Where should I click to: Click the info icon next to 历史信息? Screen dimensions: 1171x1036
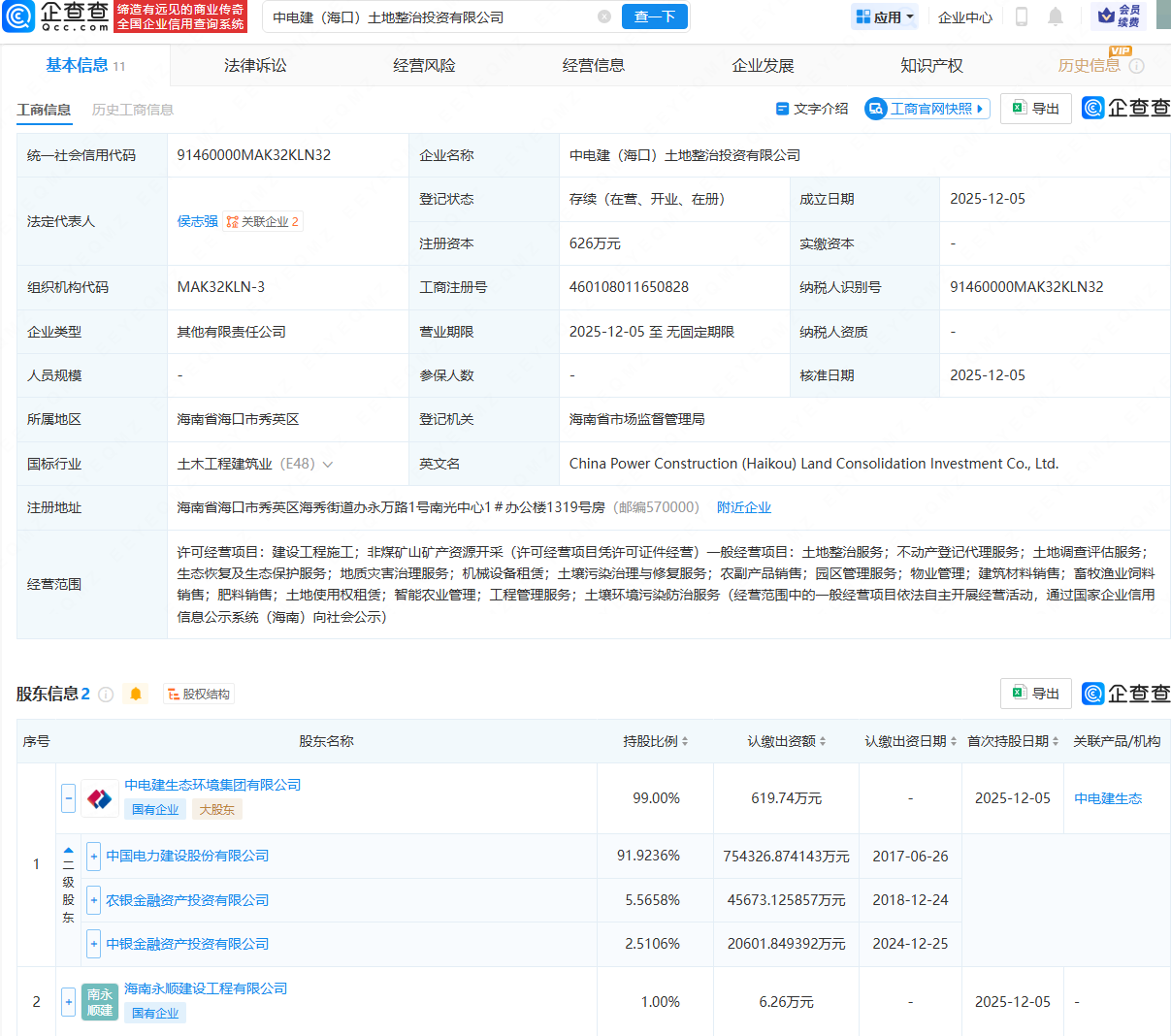(x=1136, y=66)
